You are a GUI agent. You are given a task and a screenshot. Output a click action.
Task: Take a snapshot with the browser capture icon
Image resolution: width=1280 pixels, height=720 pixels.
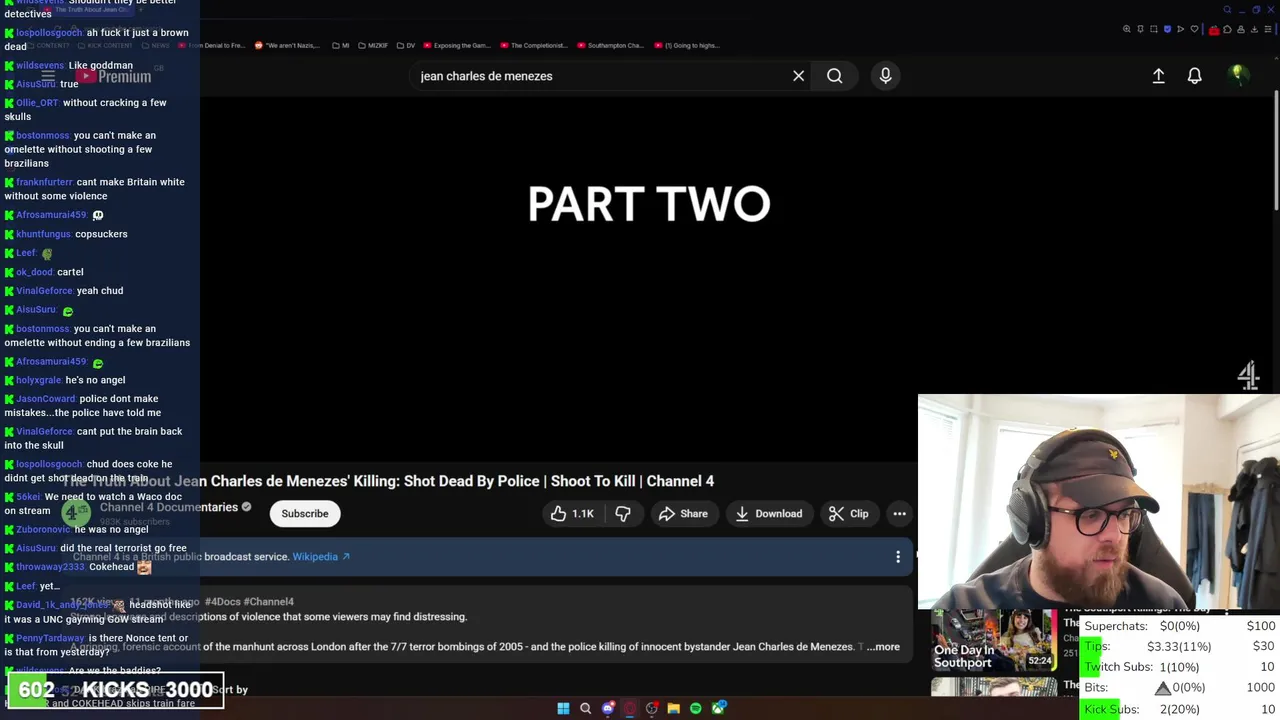1154,29
